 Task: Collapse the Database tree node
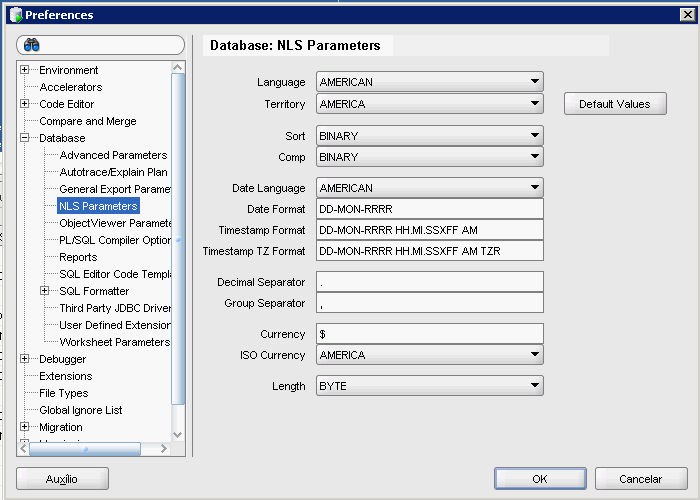[25, 138]
